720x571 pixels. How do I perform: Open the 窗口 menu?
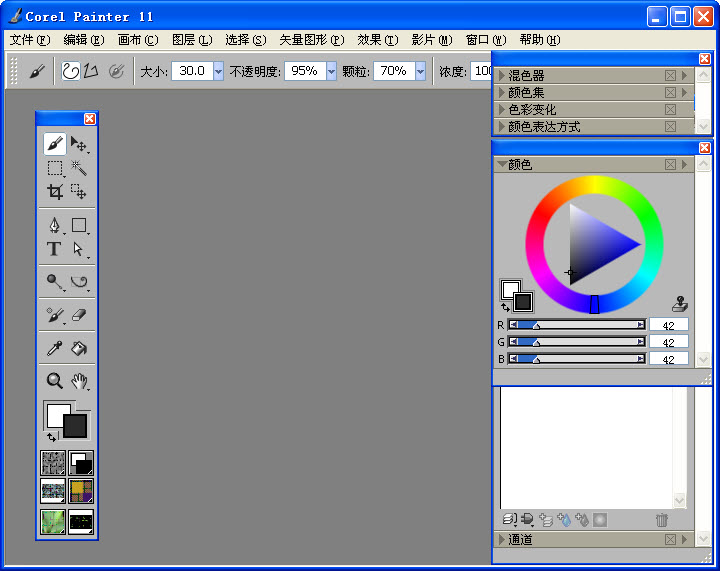click(x=486, y=40)
